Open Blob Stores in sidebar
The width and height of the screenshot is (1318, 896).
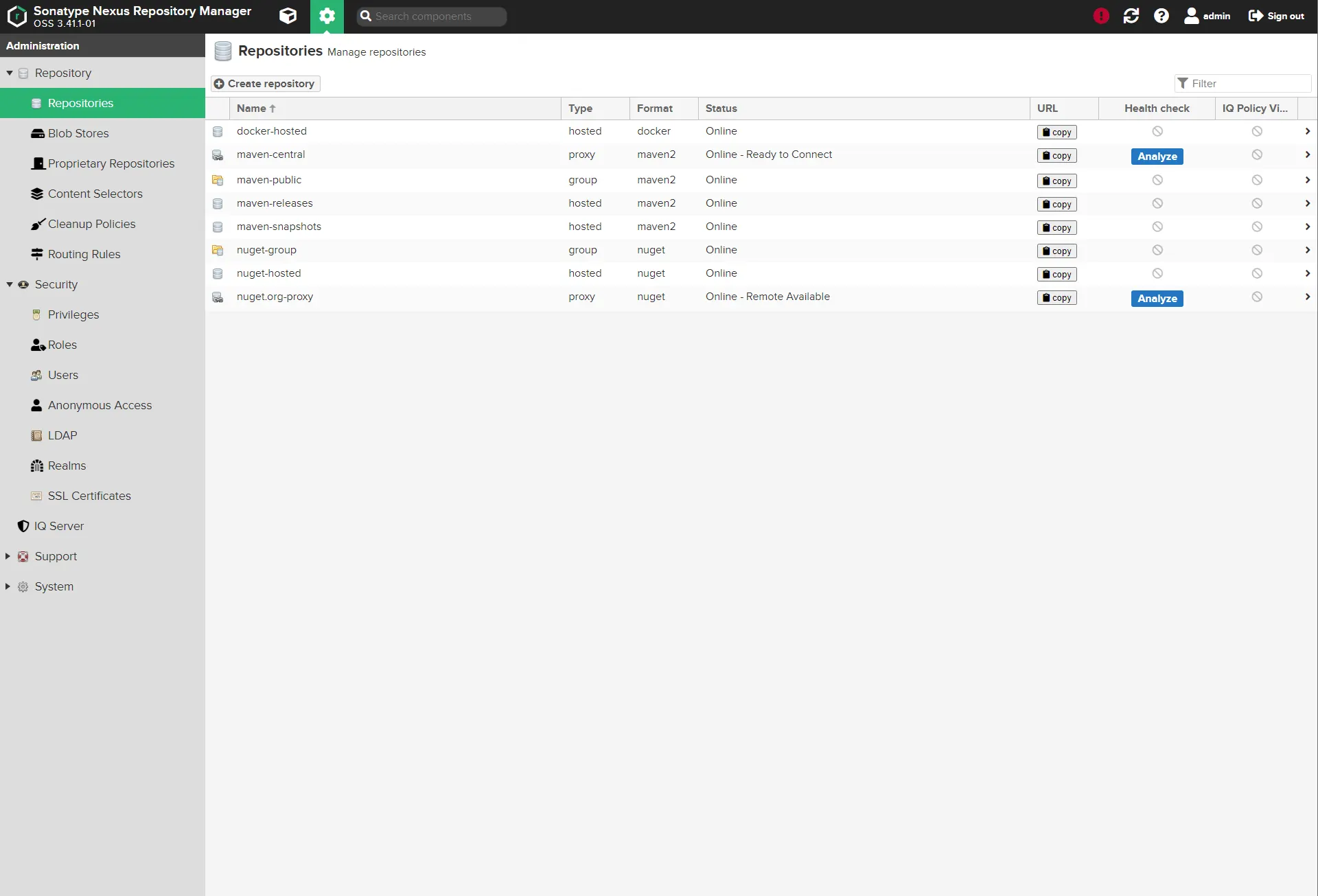pos(78,133)
